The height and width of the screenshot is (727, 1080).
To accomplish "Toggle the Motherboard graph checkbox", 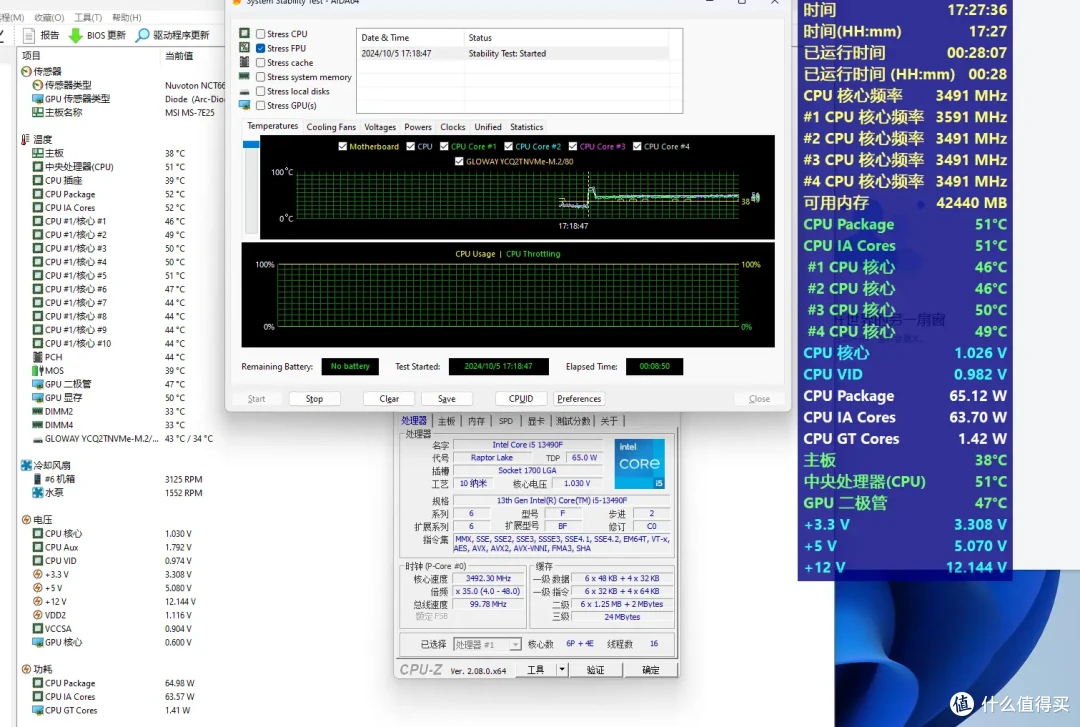I will pos(342,146).
